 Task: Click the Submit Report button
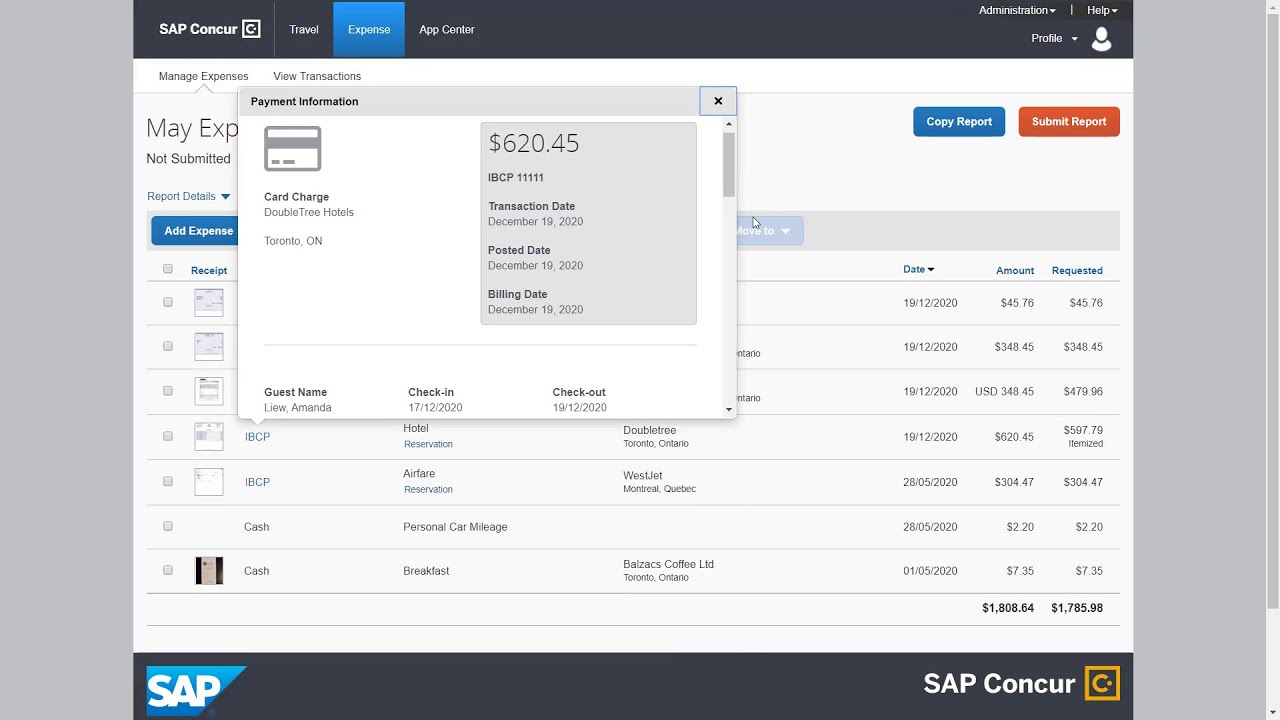1069,122
